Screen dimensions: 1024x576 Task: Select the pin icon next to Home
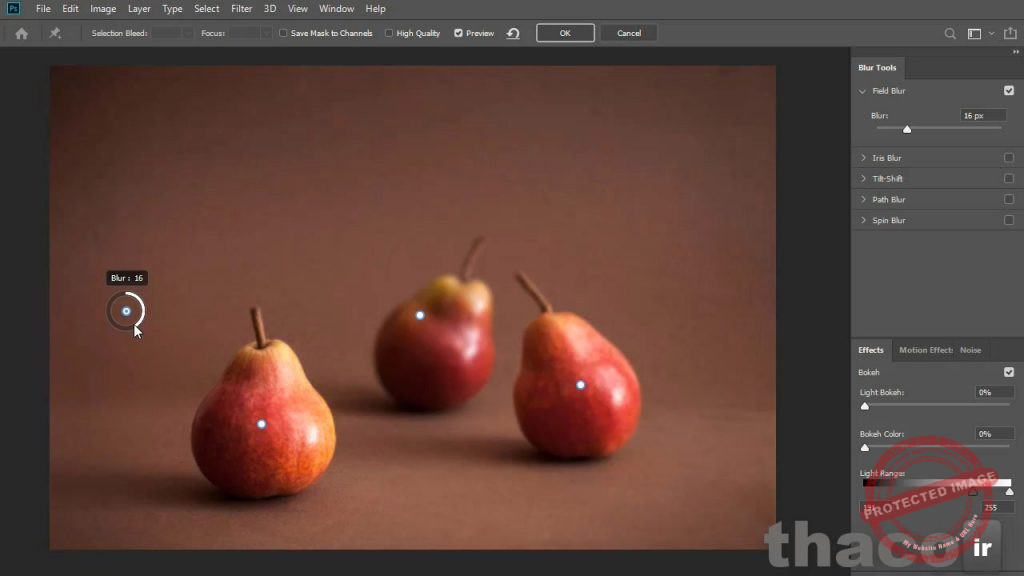tap(56, 33)
